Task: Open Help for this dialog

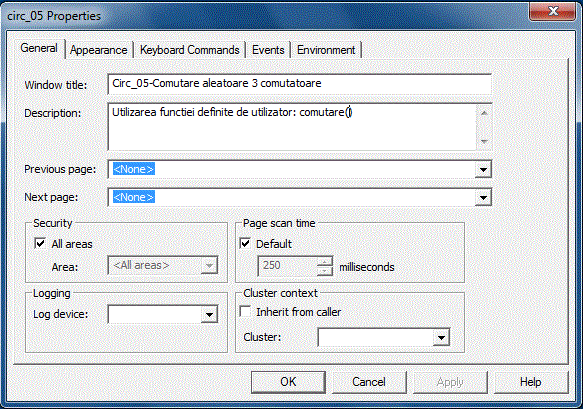Action: point(531,382)
